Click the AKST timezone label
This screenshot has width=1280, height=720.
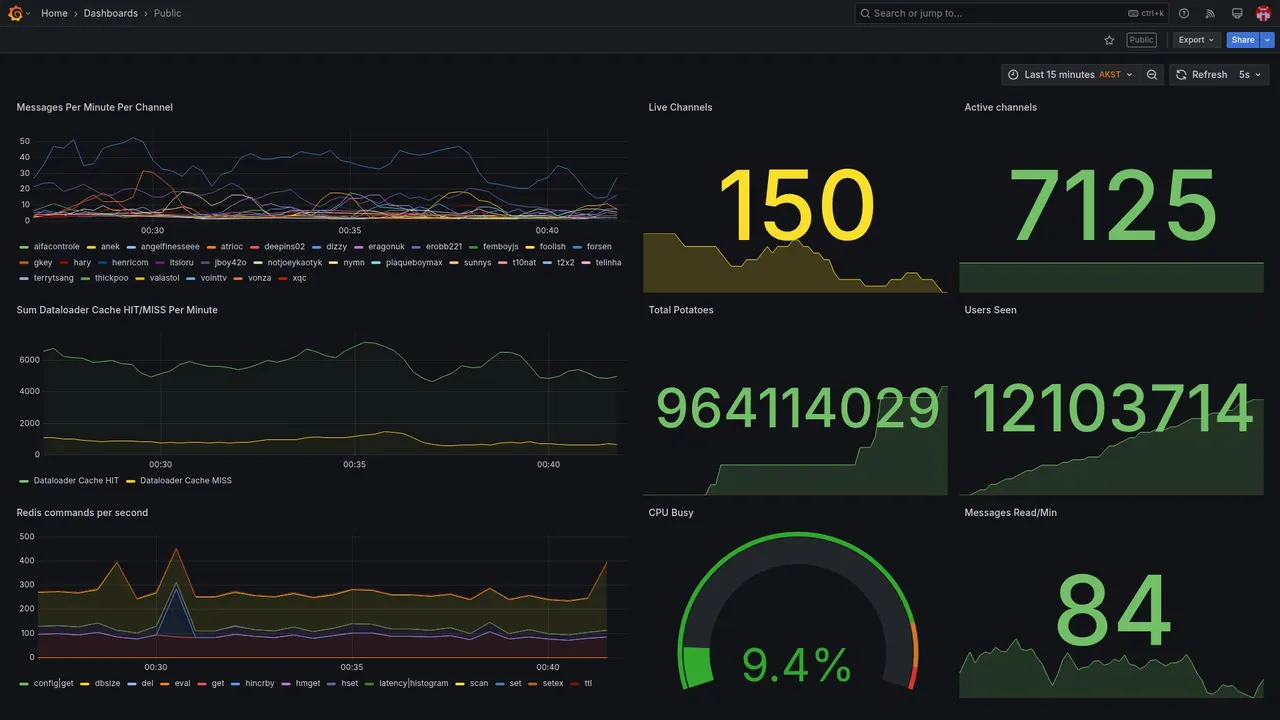point(1110,75)
